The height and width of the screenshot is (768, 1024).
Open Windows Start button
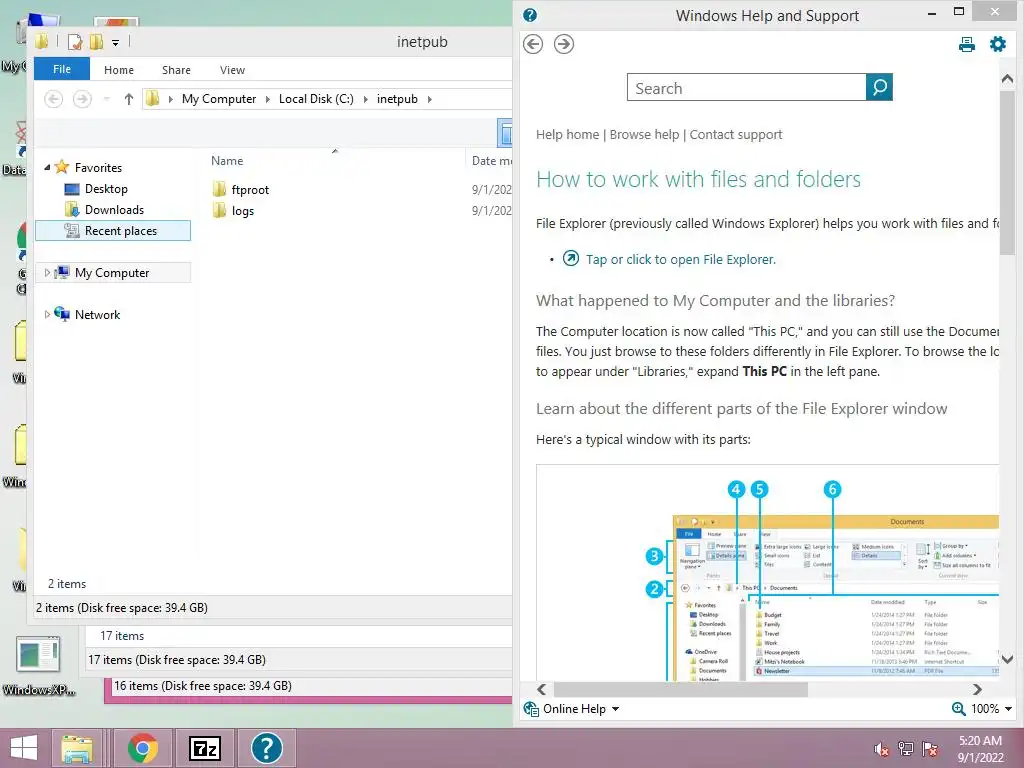(24, 748)
